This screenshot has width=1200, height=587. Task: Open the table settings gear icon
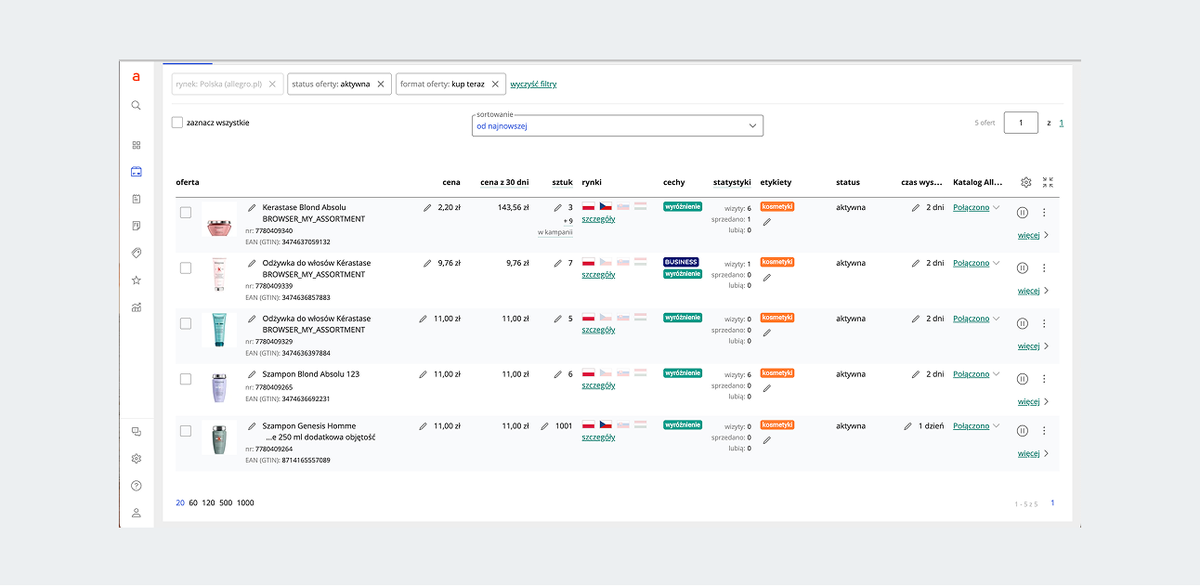1026,182
